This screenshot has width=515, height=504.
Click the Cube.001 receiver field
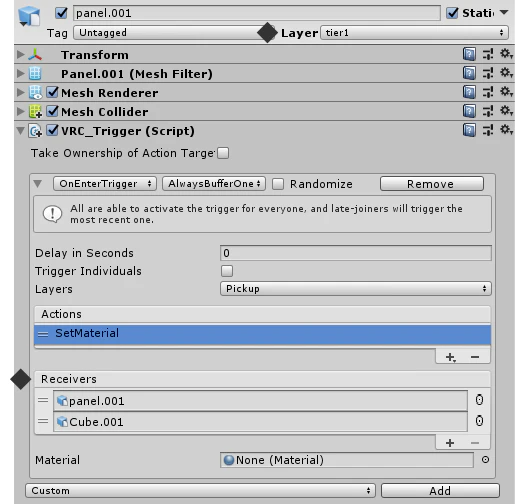pyautogui.click(x=260, y=422)
